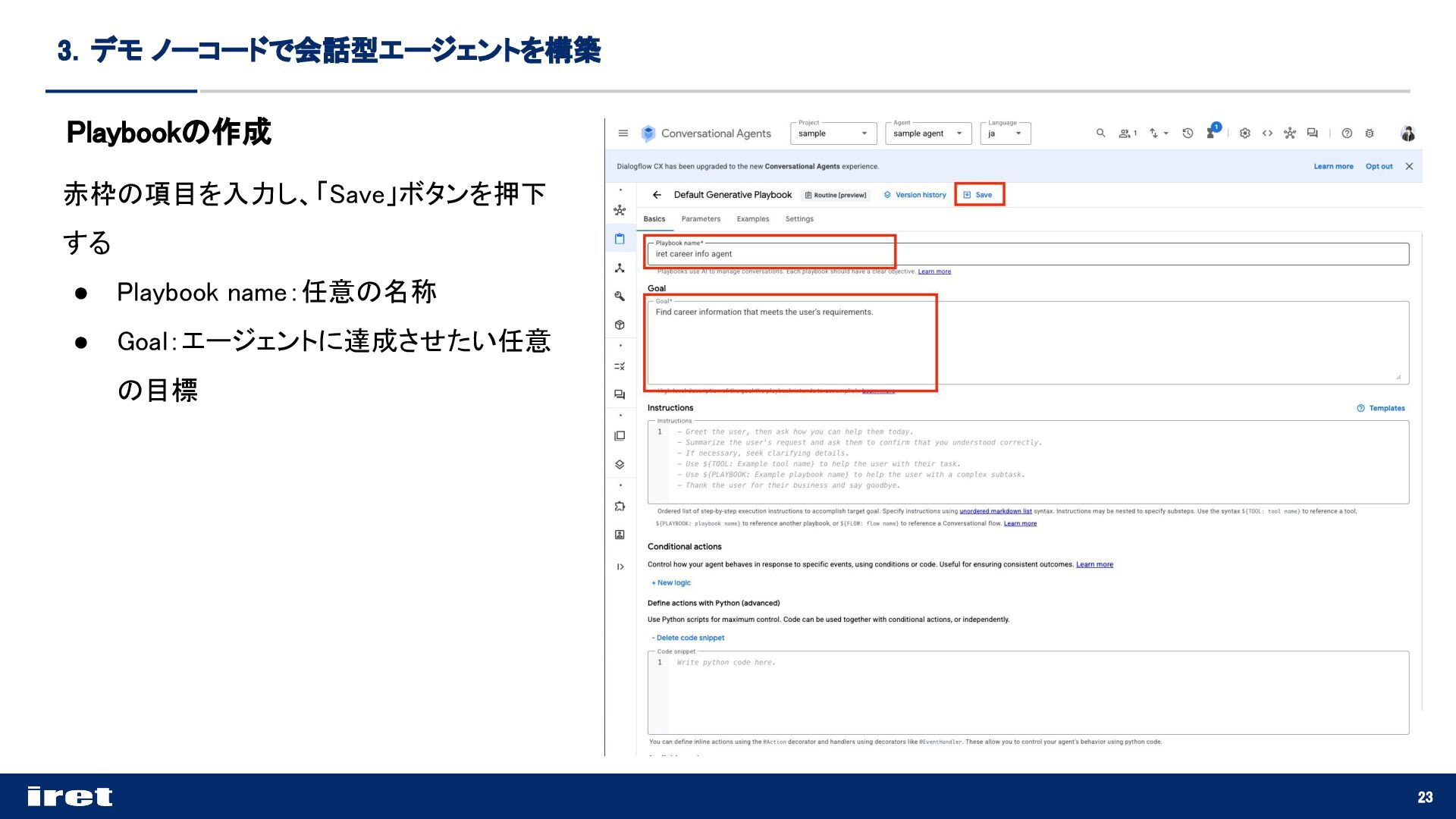Switch to the Parameters tab

(x=701, y=219)
